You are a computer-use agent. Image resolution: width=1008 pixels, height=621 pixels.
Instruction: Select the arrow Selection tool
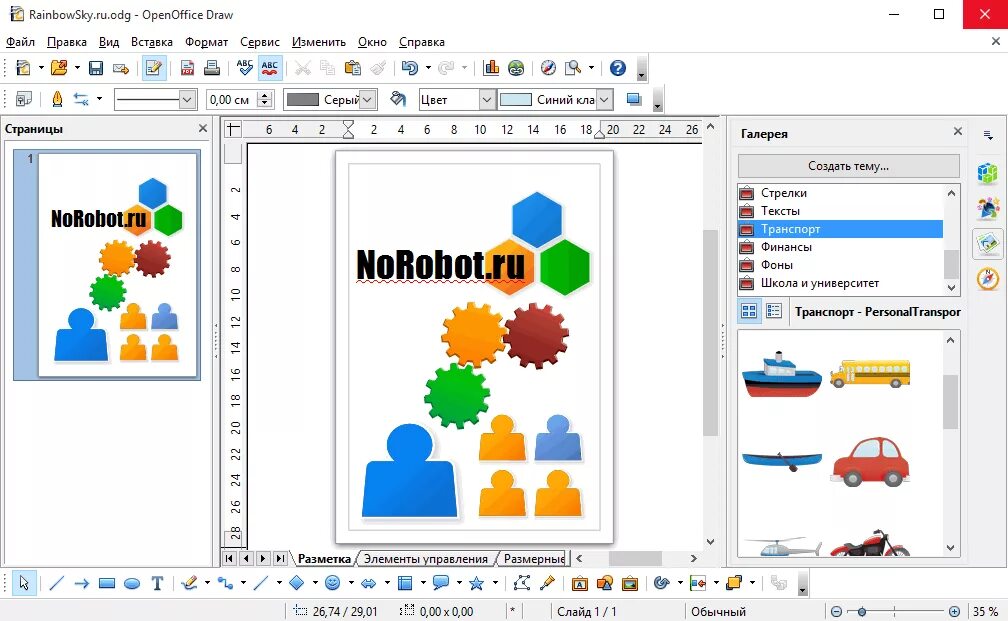click(x=24, y=583)
